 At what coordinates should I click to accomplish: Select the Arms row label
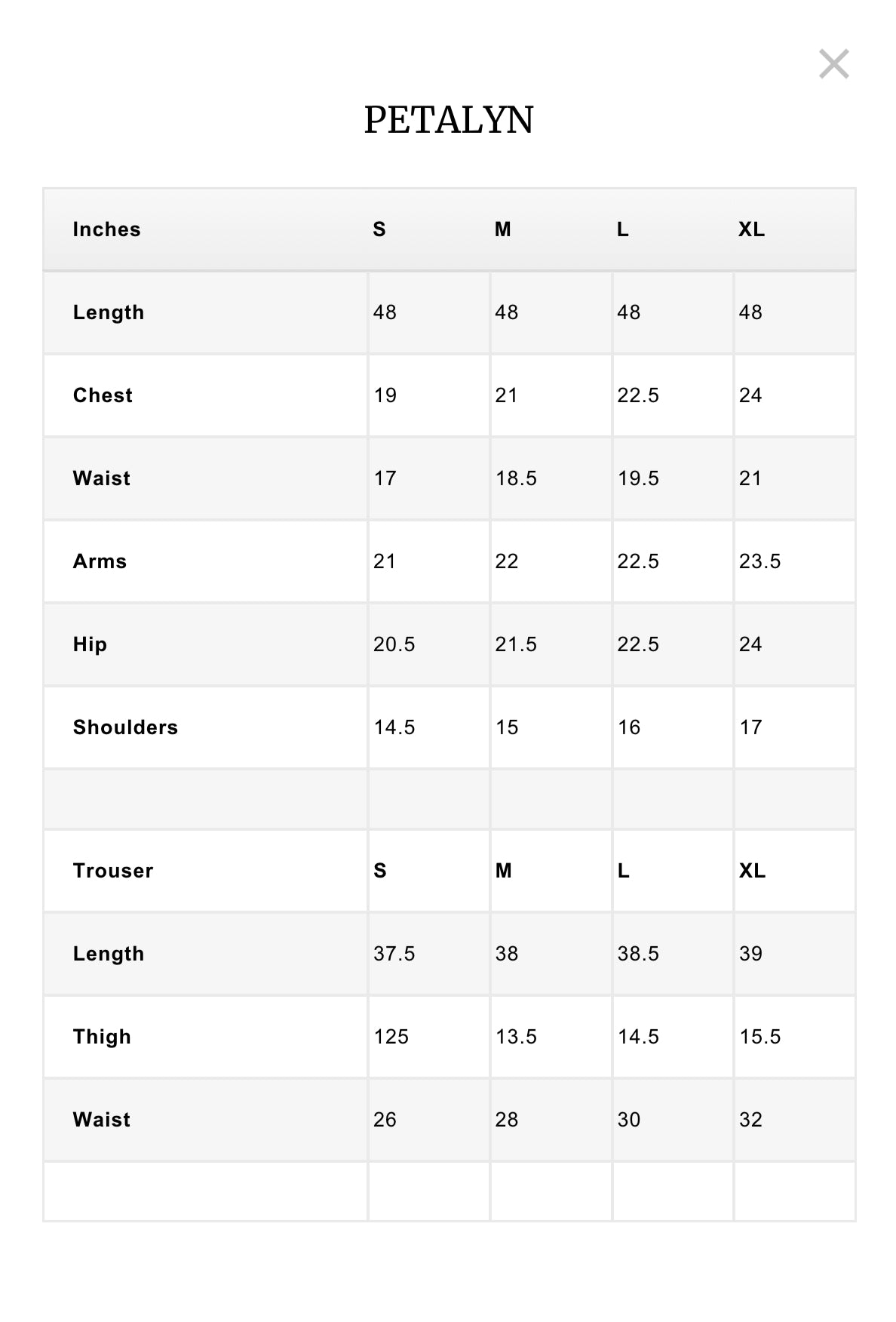(100, 561)
